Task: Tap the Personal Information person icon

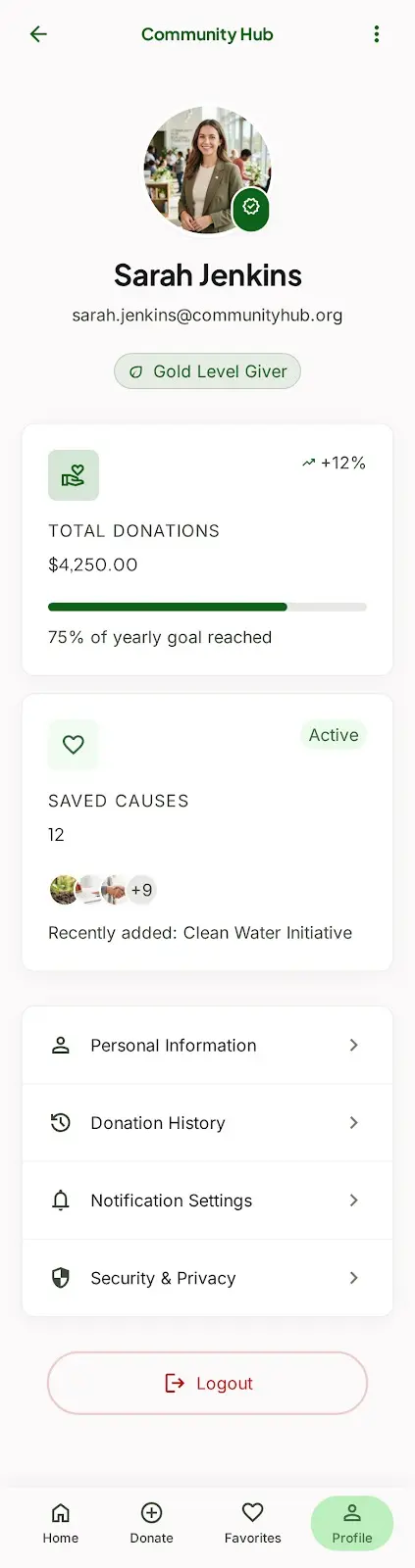Action: point(61,1046)
